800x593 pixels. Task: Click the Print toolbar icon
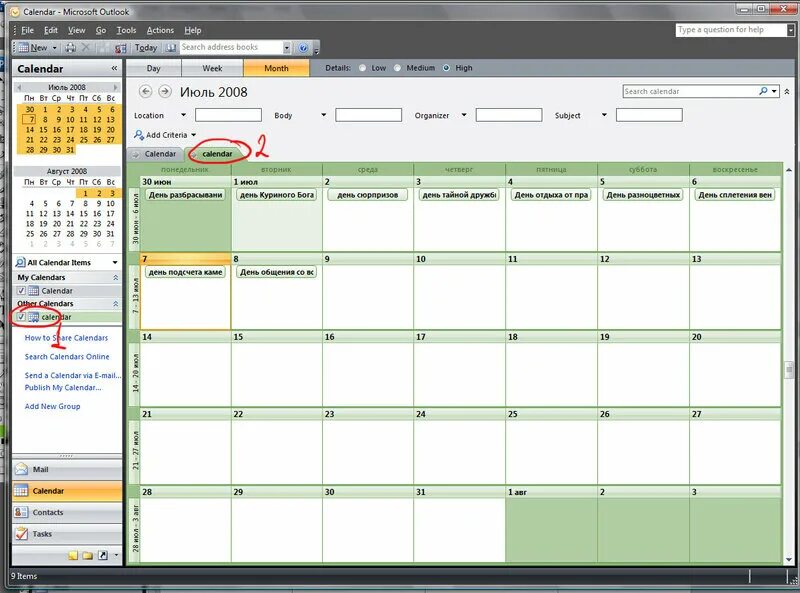click(70, 47)
